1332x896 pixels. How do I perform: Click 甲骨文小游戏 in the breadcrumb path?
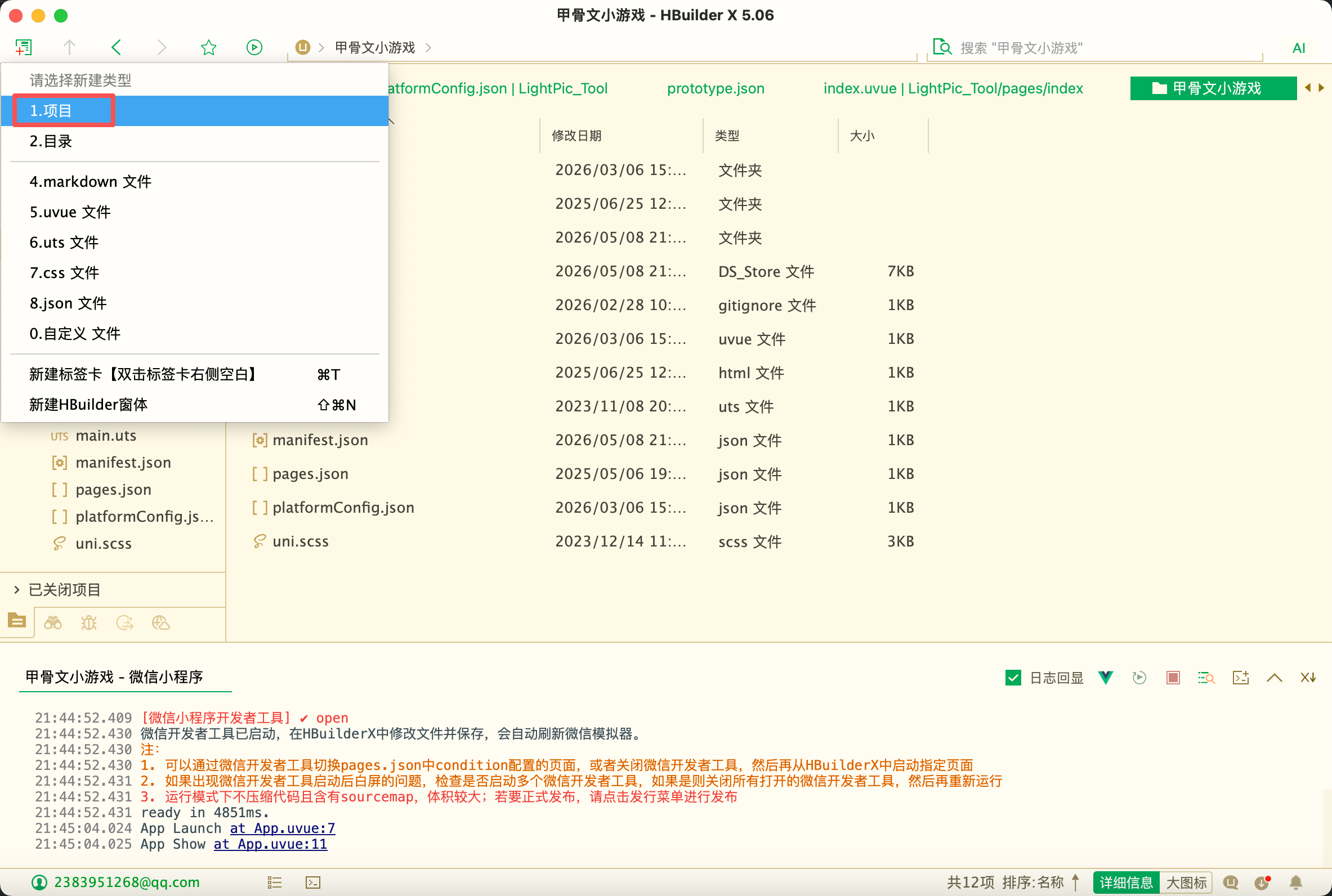[x=375, y=47]
